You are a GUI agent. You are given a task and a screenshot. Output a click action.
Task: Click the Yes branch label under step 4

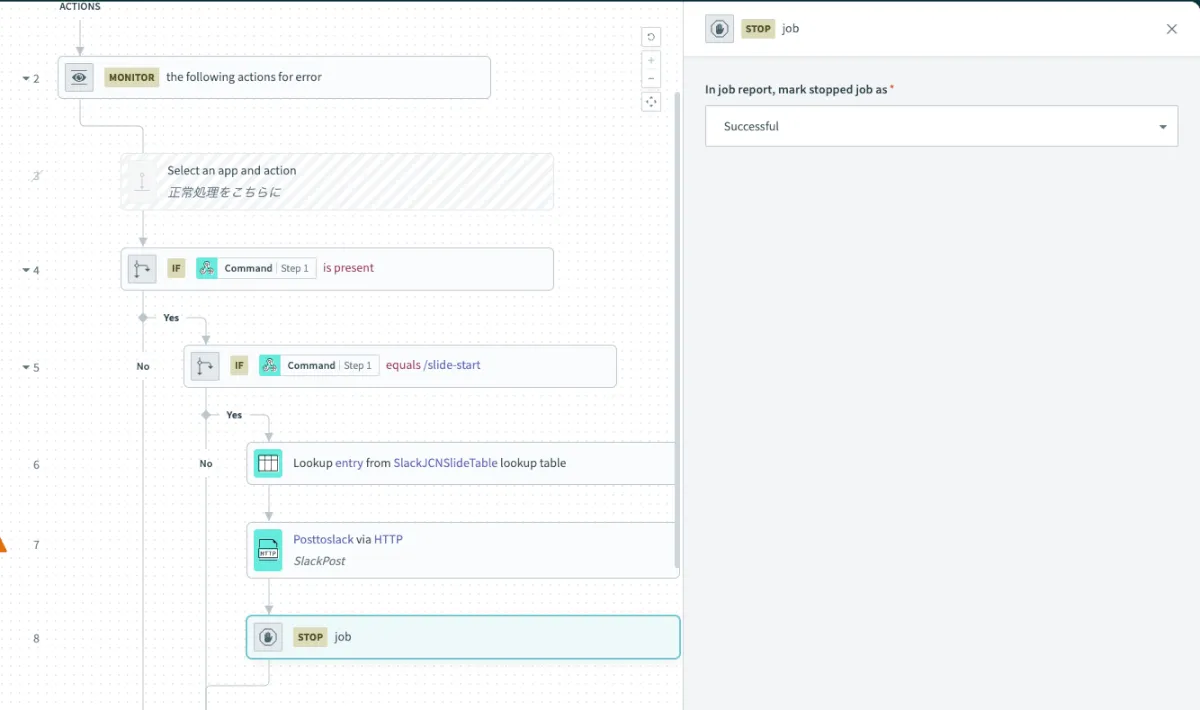[x=171, y=317]
